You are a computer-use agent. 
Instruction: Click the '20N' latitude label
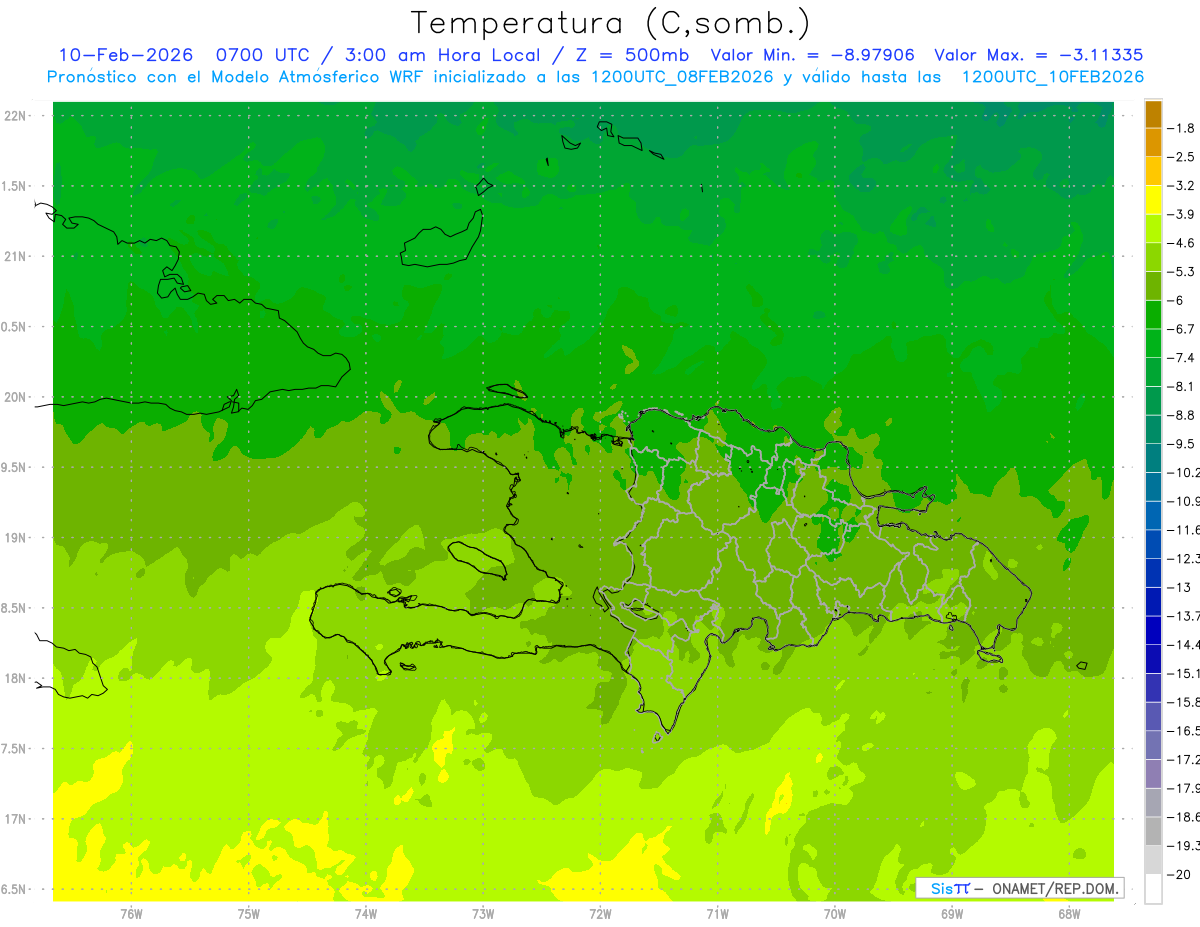tap(17, 397)
